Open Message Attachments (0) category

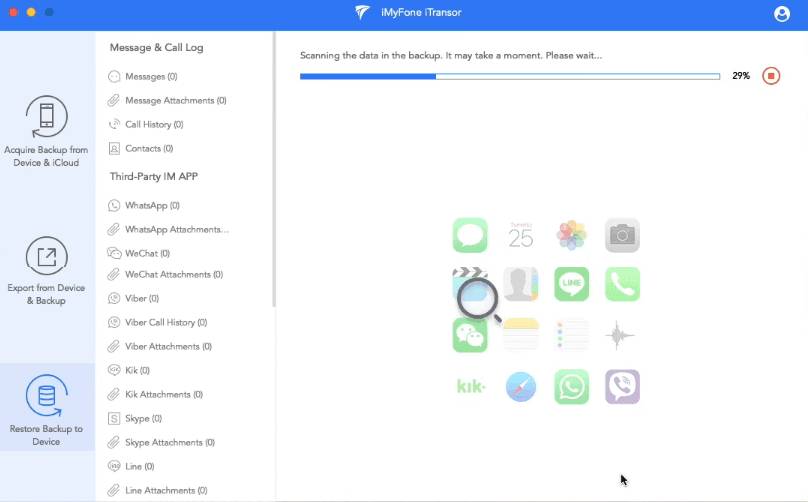coord(167,101)
